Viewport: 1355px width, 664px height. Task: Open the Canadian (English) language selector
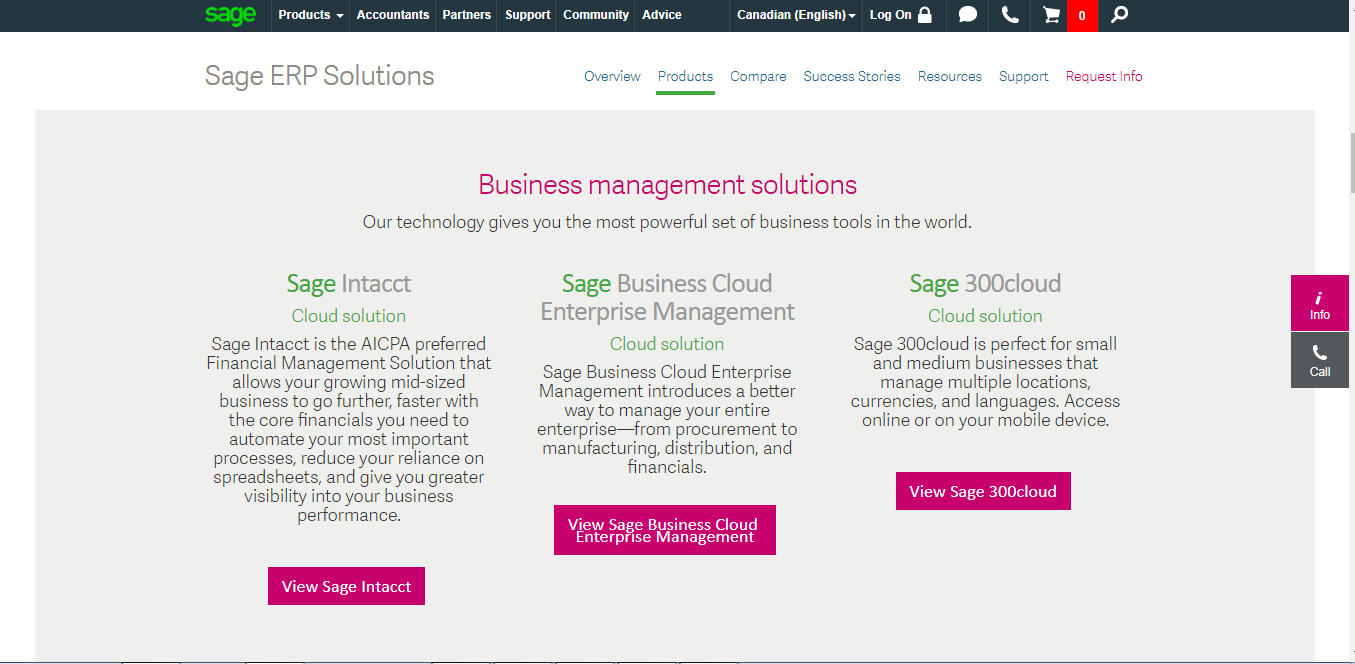click(x=795, y=15)
